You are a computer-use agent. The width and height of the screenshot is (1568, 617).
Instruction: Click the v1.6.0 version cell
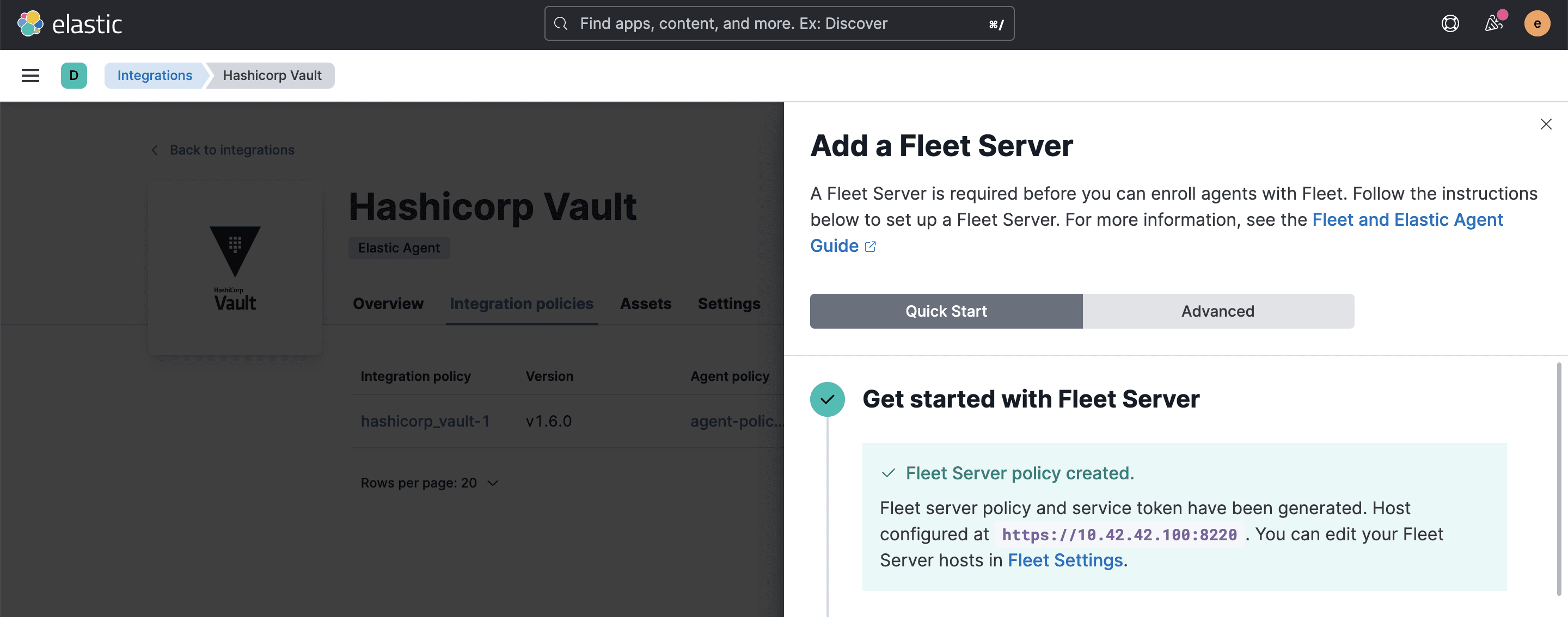pyautogui.click(x=548, y=421)
